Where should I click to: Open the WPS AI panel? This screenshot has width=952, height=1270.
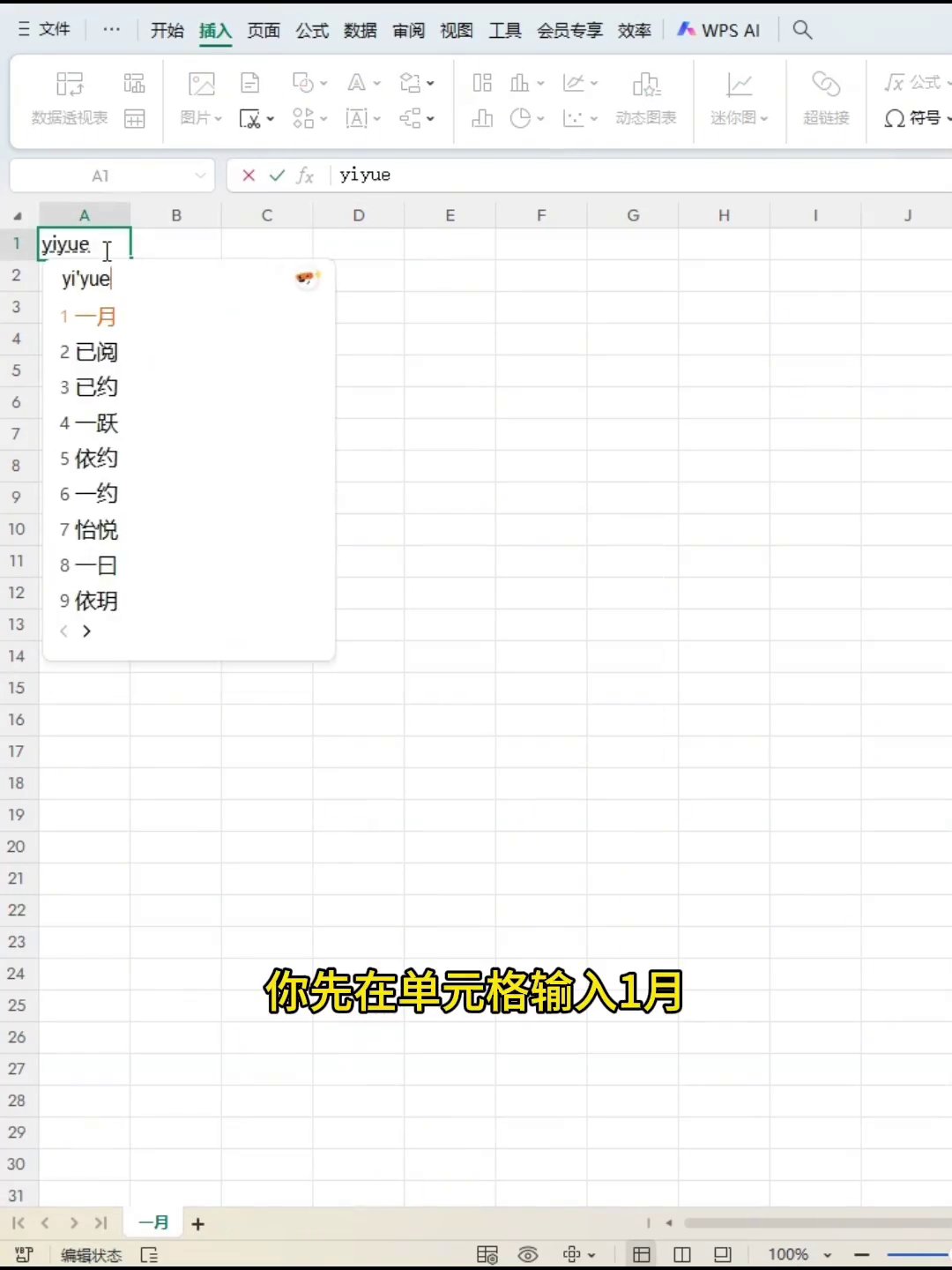[718, 30]
